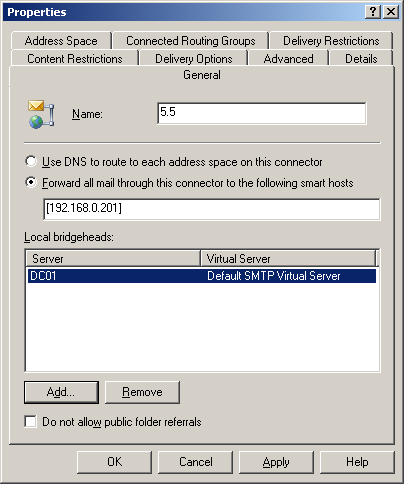Select Use DNS to route radio button

[31, 161]
